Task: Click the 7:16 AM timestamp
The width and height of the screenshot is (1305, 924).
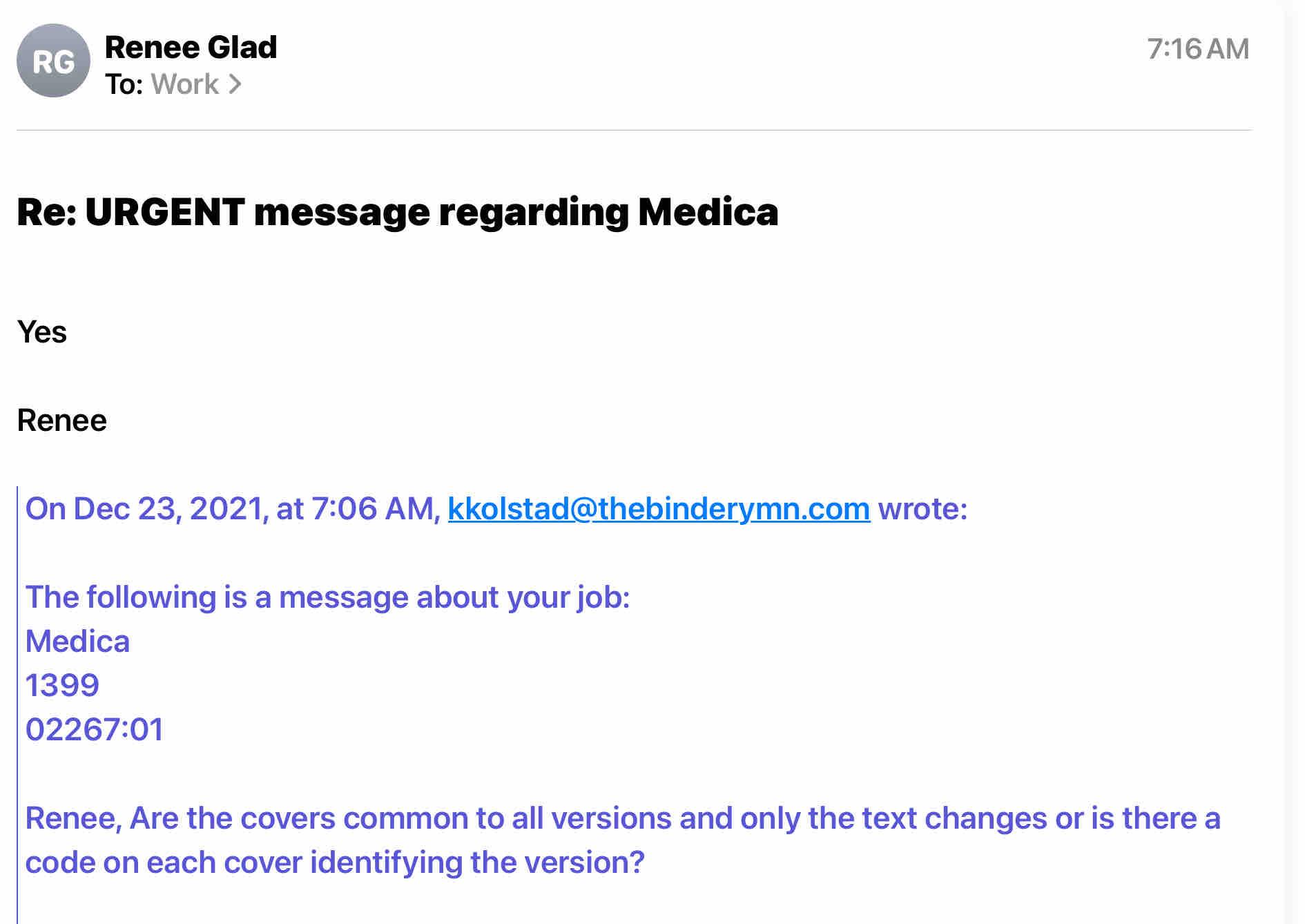Action: click(x=1197, y=49)
